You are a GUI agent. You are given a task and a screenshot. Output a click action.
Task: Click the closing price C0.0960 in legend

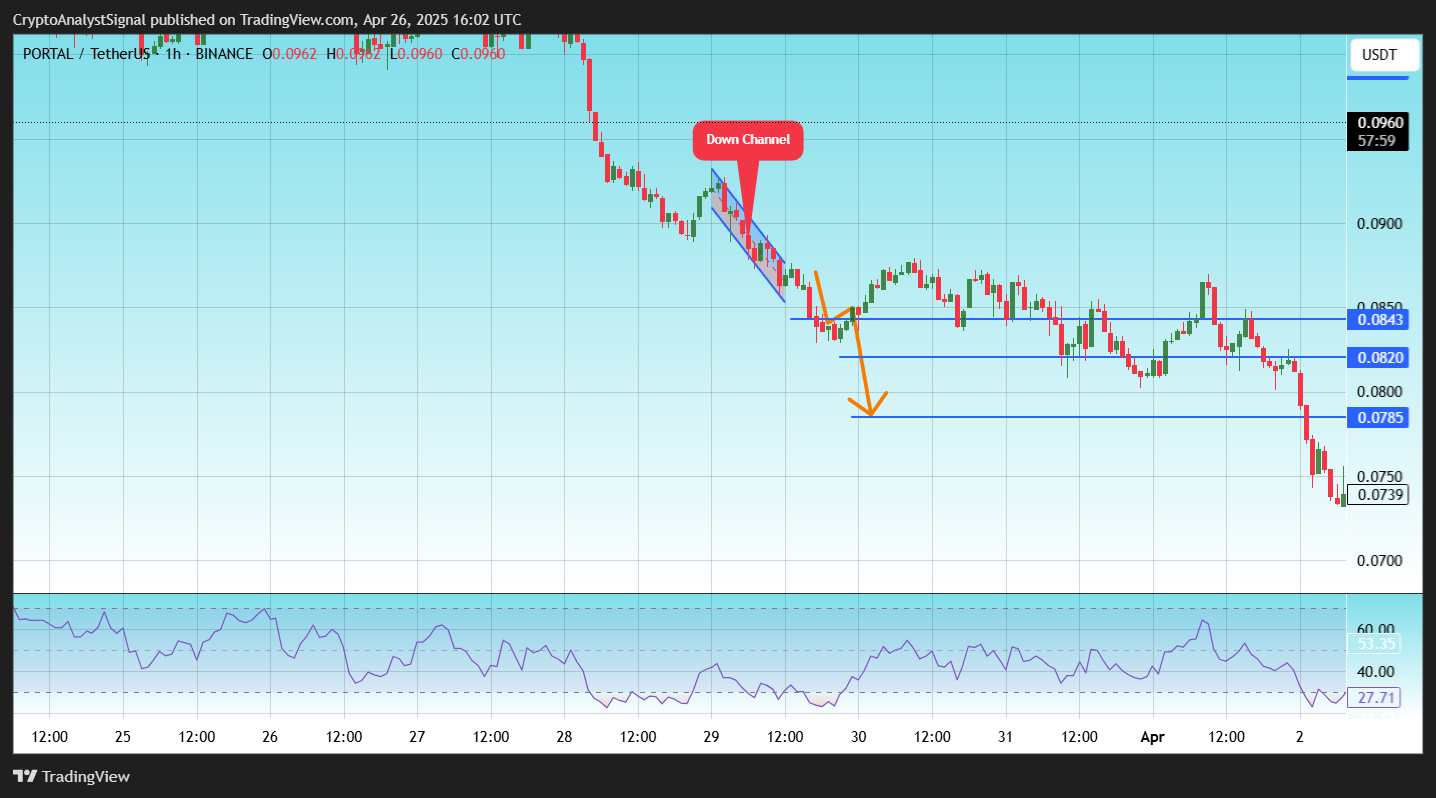tap(478, 54)
